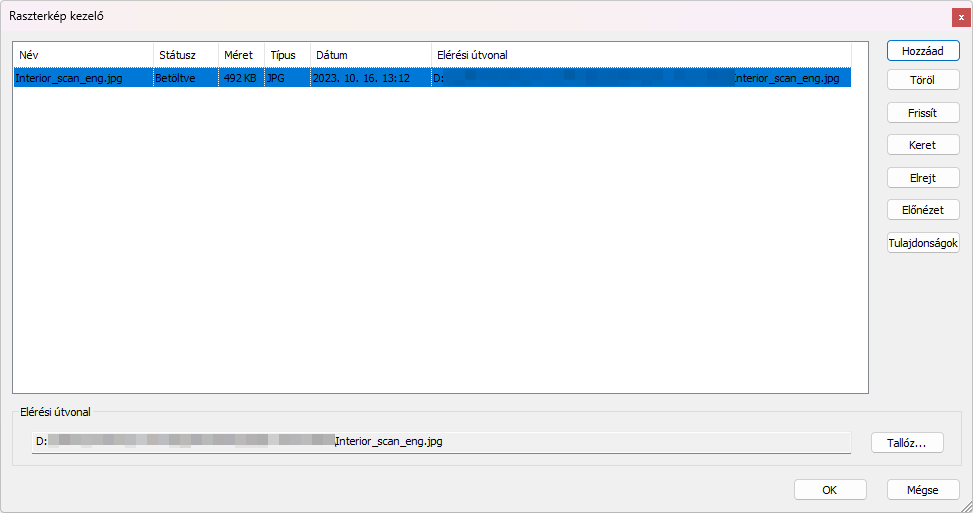This screenshot has width=973, height=513.
Task: Open Tulajdonságok properties
Action: [923, 243]
